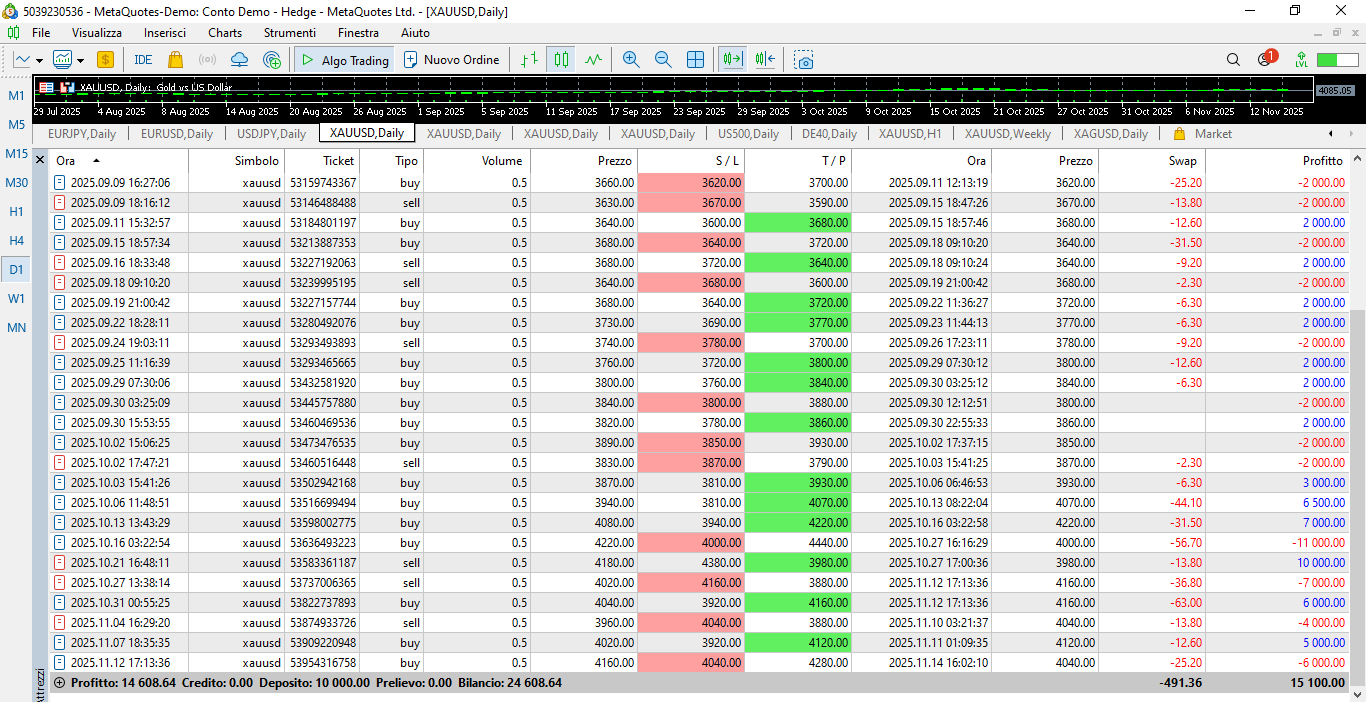Switch to the EURUSD,Daily chart tab
Viewport: 1366px width, 702px height.
tap(177, 134)
